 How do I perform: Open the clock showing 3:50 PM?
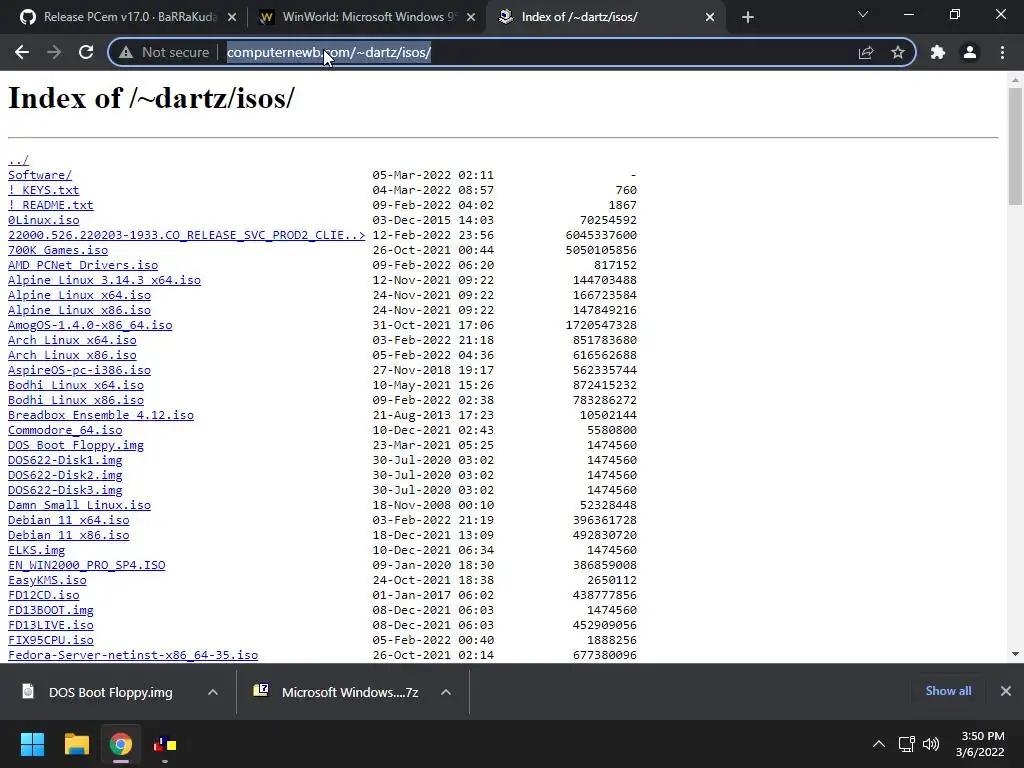tap(980, 744)
